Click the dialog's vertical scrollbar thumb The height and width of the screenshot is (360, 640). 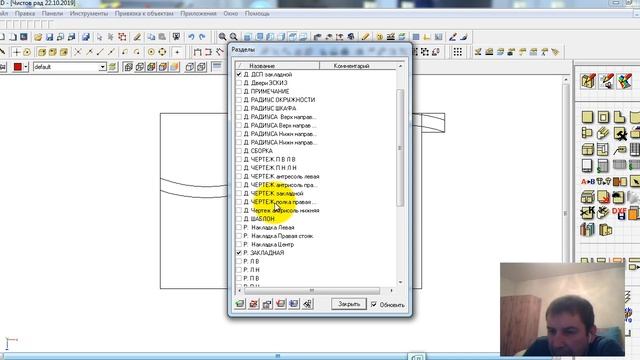click(x=400, y=148)
